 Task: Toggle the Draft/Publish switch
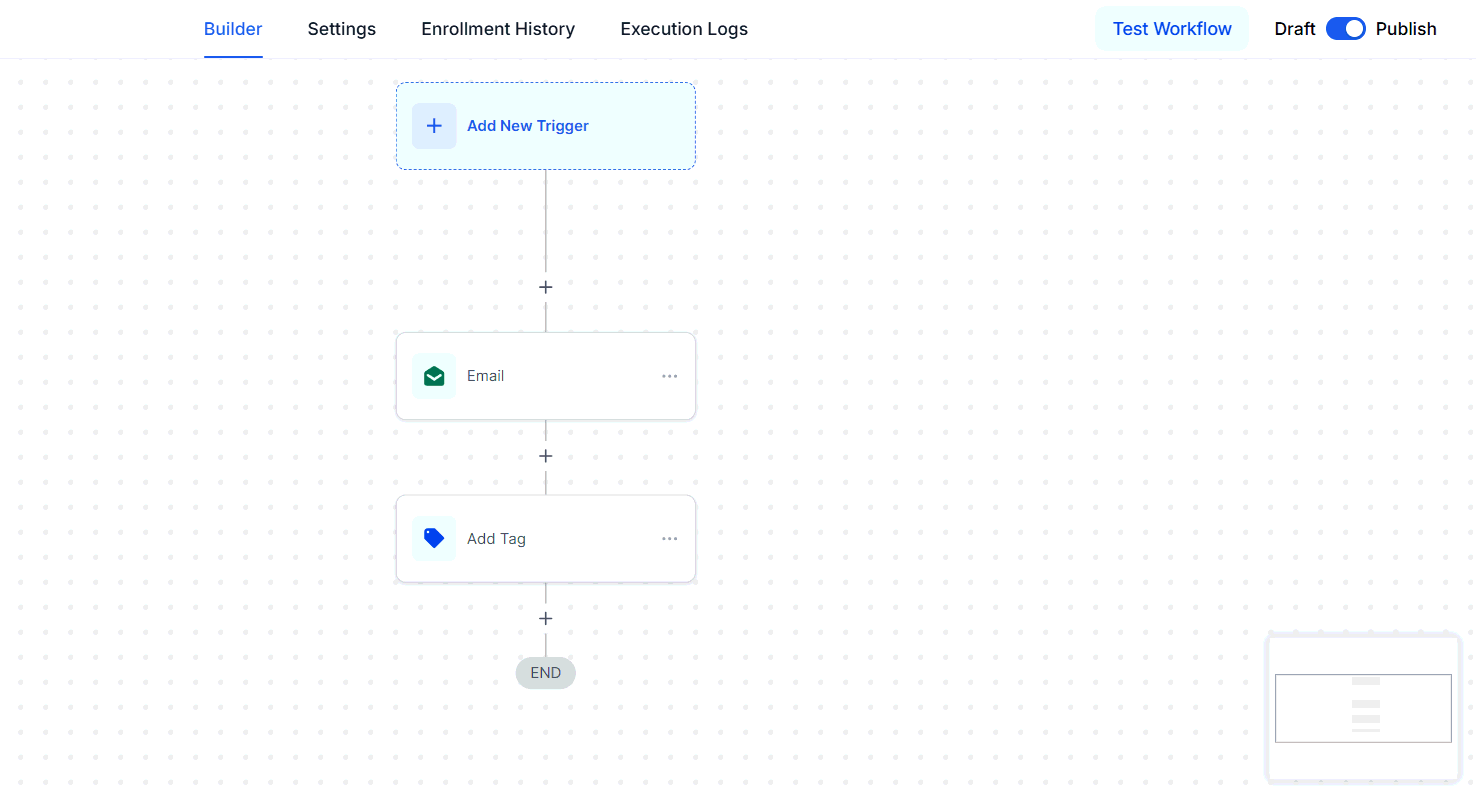[1345, 29]
